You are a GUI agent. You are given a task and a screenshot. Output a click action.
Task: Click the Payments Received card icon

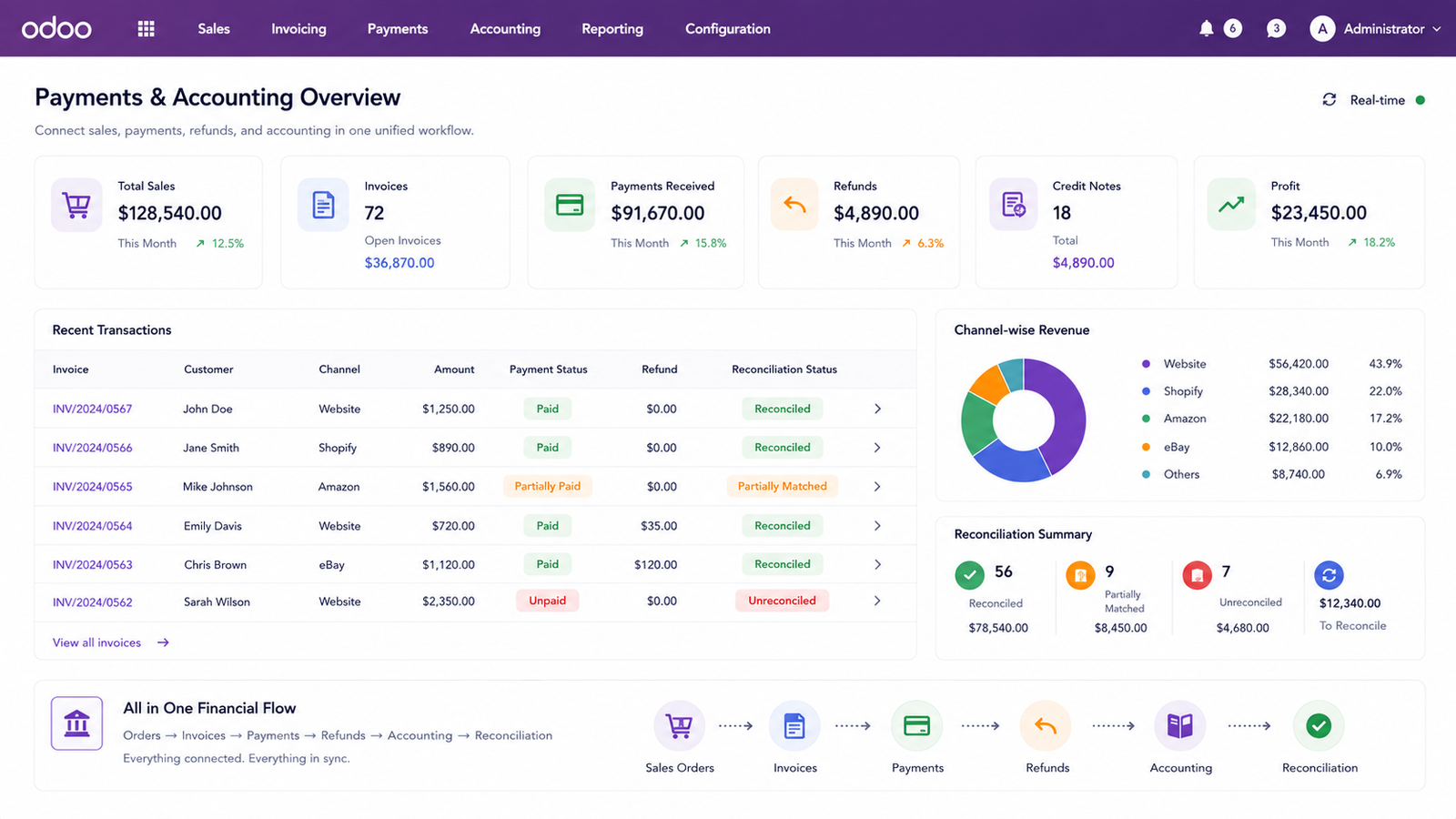(570, 205)
